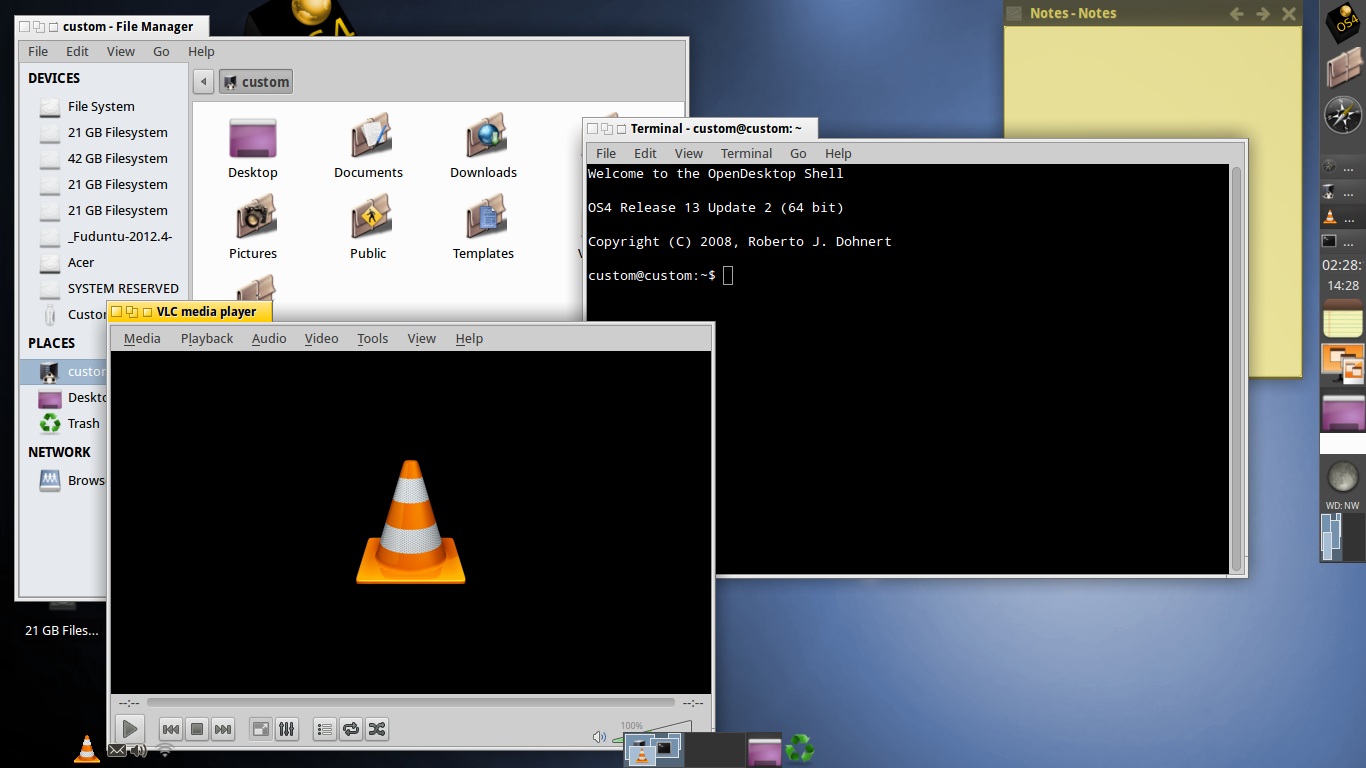Open the VLC View menu

click(421, 339)
